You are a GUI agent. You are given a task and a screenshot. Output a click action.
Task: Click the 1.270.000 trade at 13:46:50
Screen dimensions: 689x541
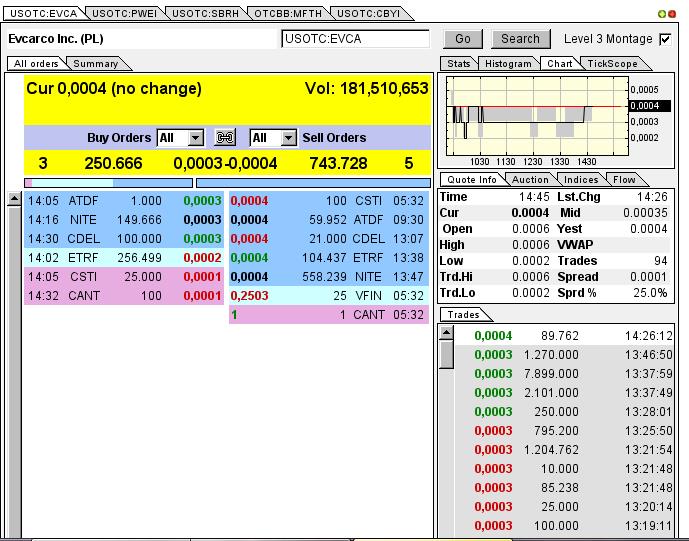point(564,355)
